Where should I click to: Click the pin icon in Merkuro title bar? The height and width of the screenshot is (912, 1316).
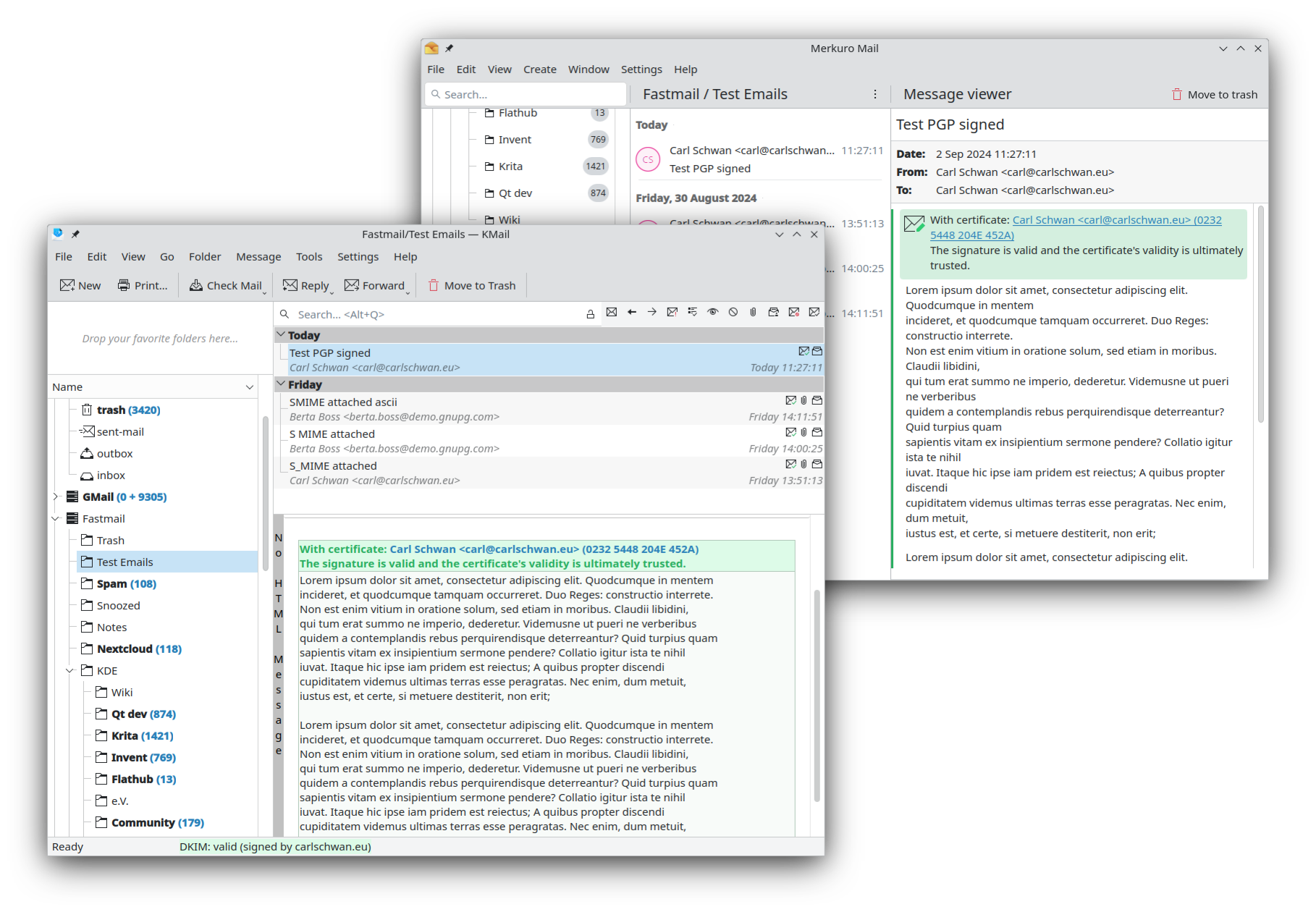tap(449, 48)
